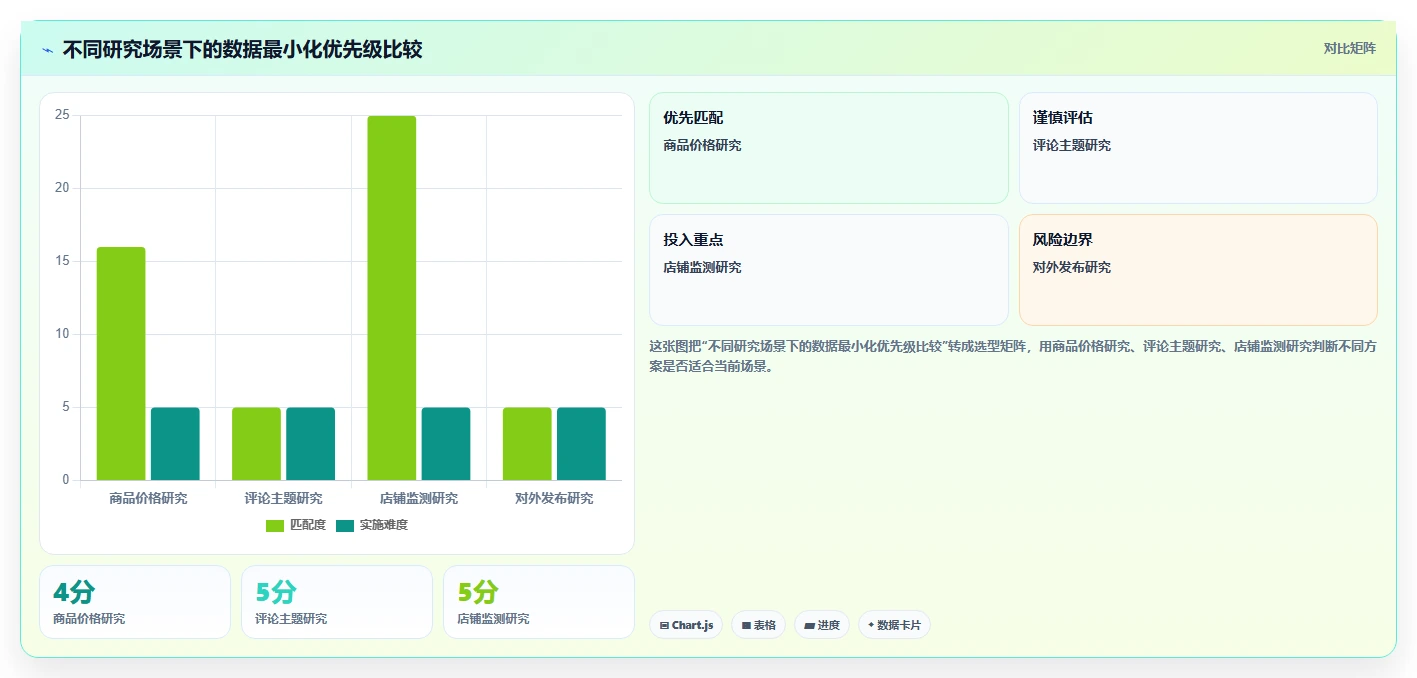Viewport: 1417px width, 678px height.
Task: Toggle the 匹配度 legend color swatch
Action: (x=275, y=526)
